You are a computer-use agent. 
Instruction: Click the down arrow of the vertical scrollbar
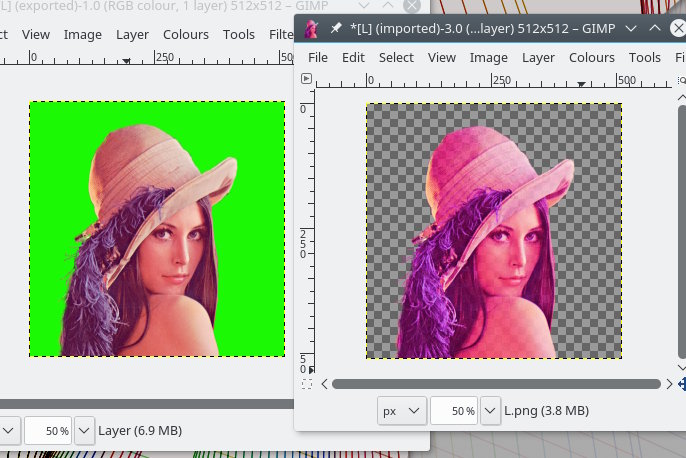click(682, 367)
